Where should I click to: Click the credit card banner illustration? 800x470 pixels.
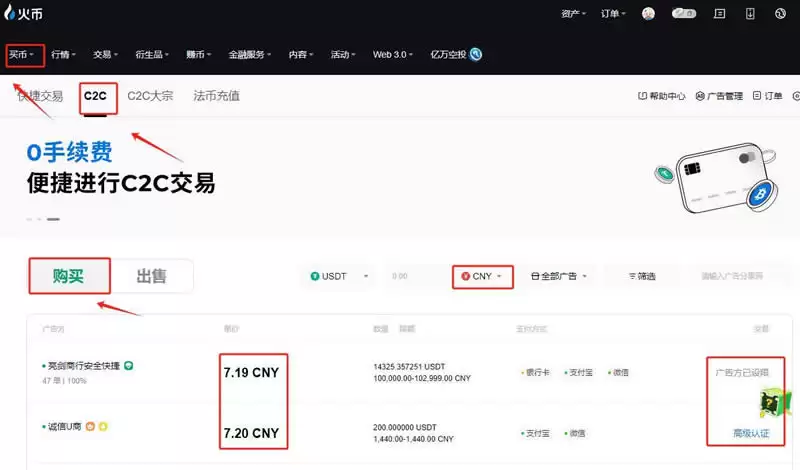pyautogui.click(x=717, y=177)
